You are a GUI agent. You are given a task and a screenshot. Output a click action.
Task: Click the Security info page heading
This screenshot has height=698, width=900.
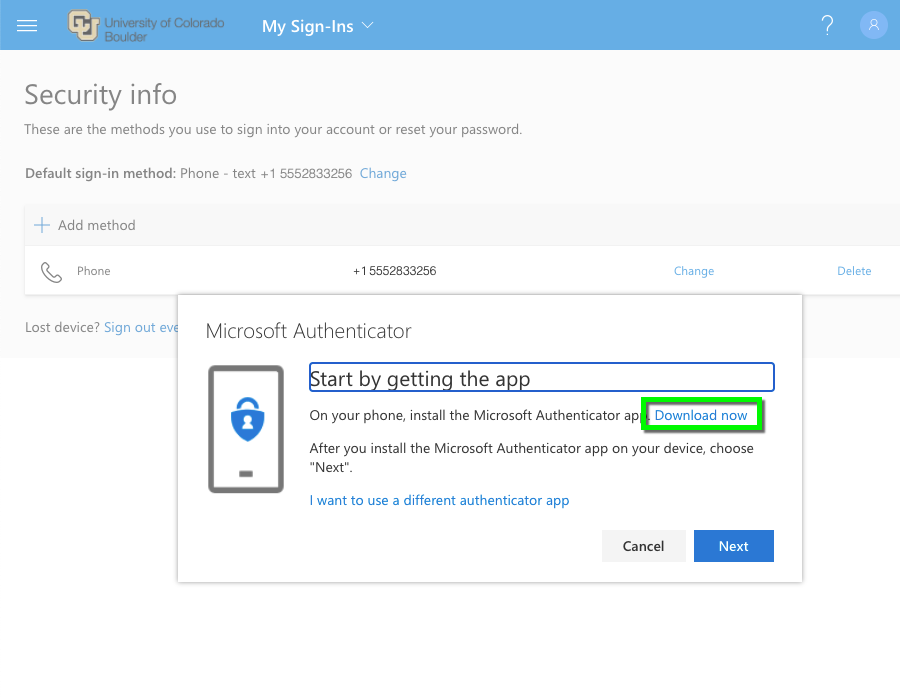coord(100,95)
